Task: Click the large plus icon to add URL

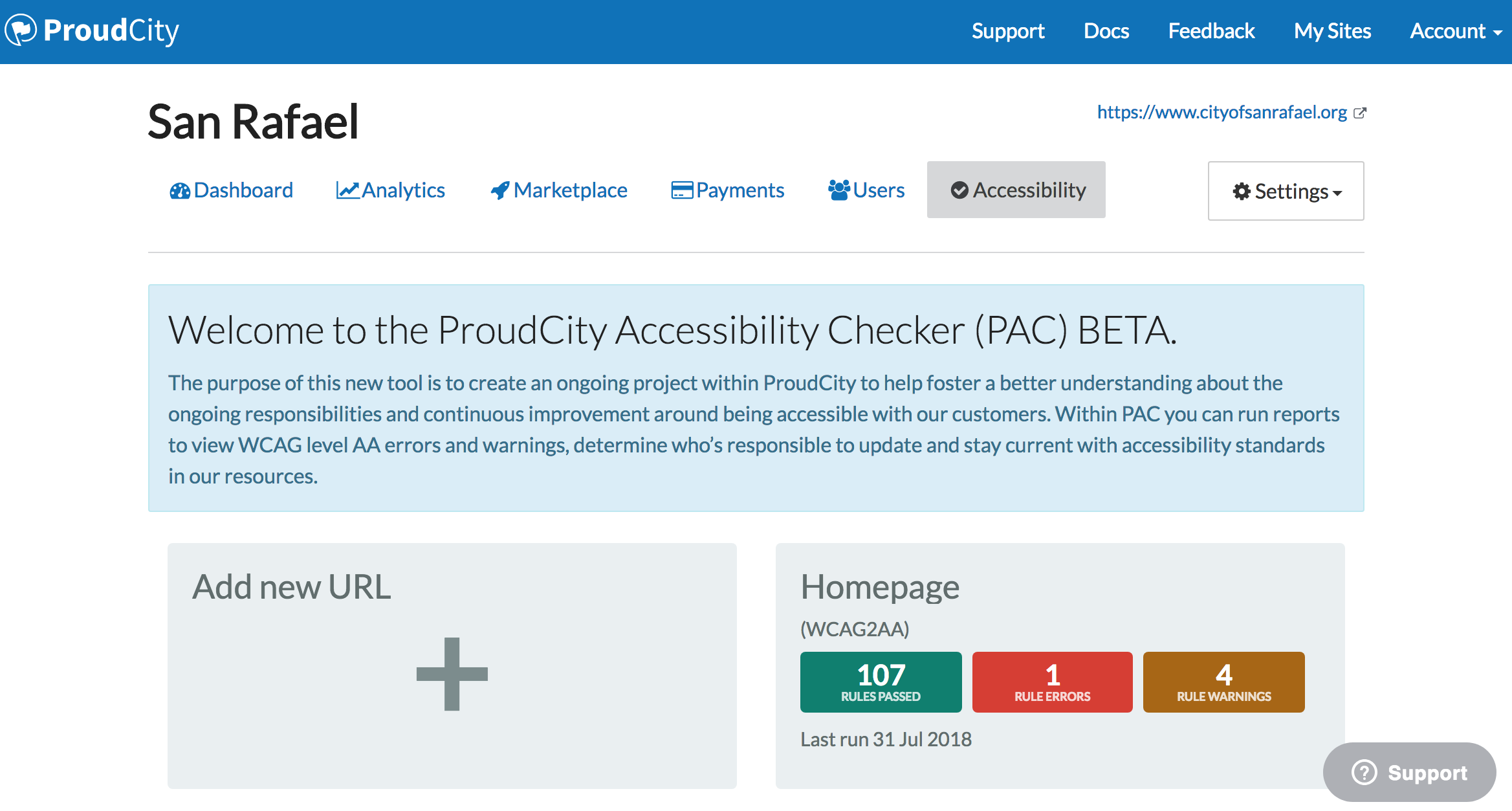Action: coord(452,674)
